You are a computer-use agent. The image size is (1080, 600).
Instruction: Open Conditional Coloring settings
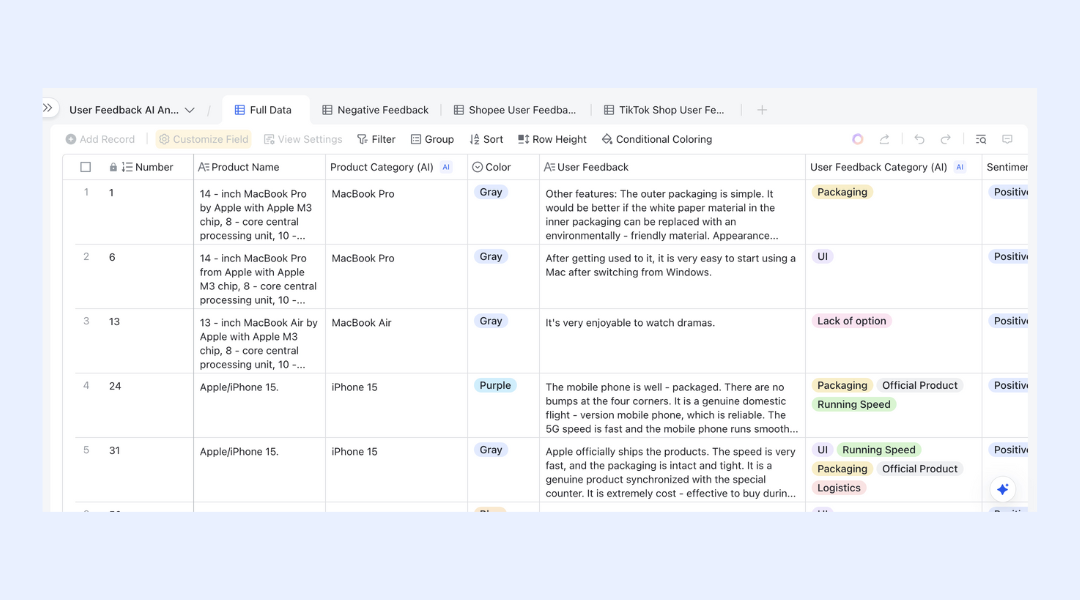pos(656,139)
